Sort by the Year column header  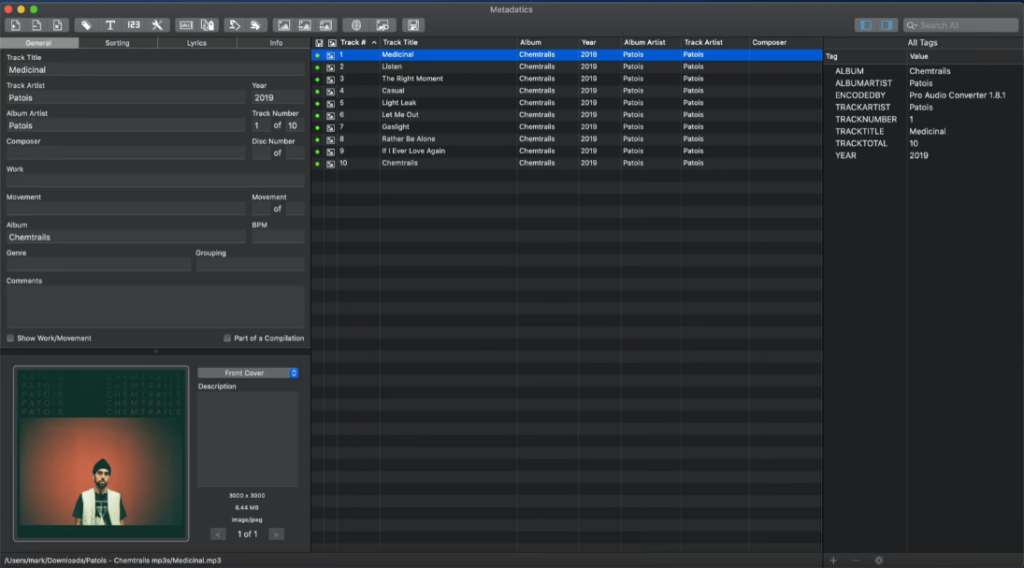pyautogui.click(x=599, y=42)
